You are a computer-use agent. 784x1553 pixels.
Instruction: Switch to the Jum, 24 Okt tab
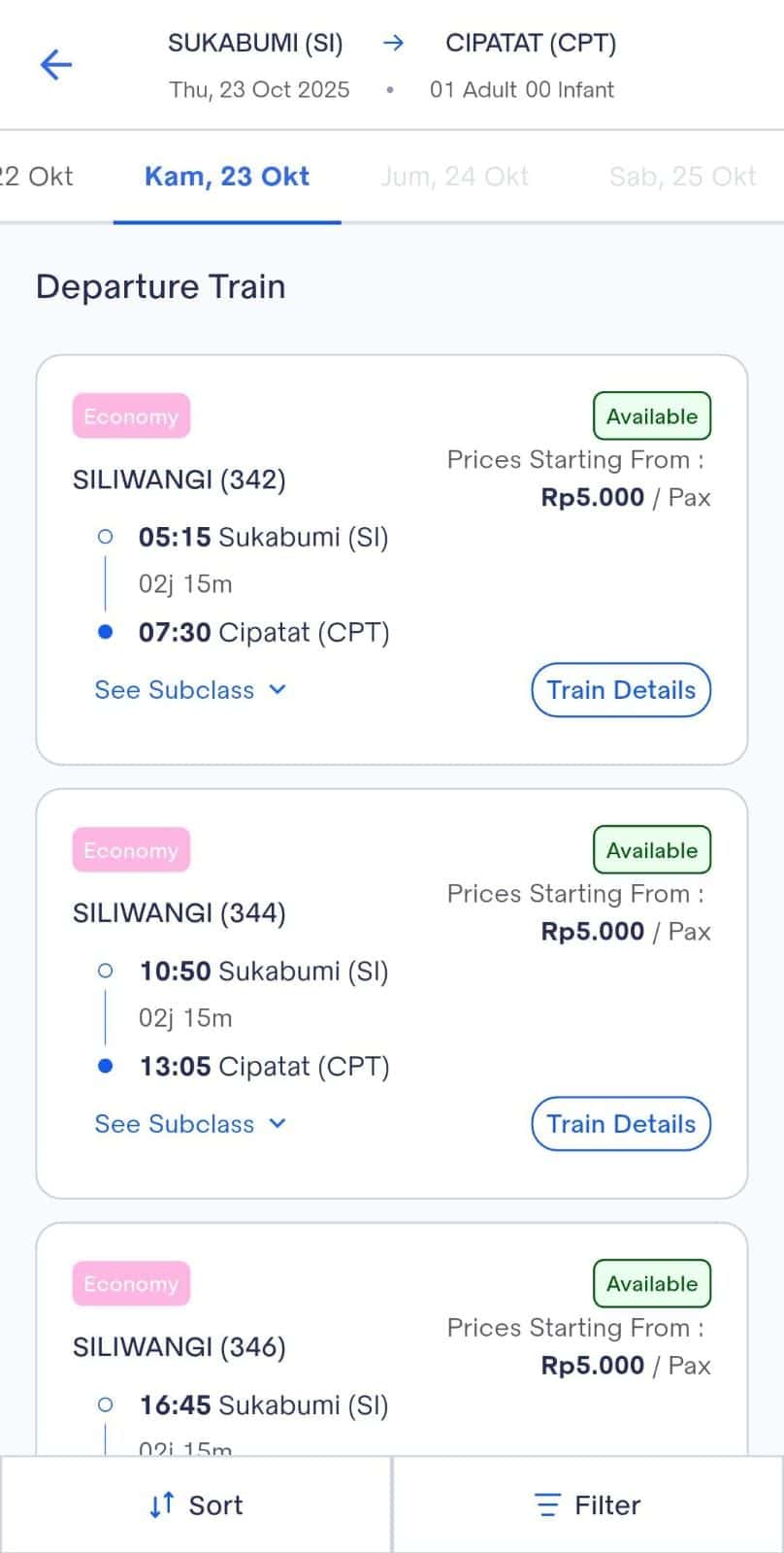tap(454, 177)
